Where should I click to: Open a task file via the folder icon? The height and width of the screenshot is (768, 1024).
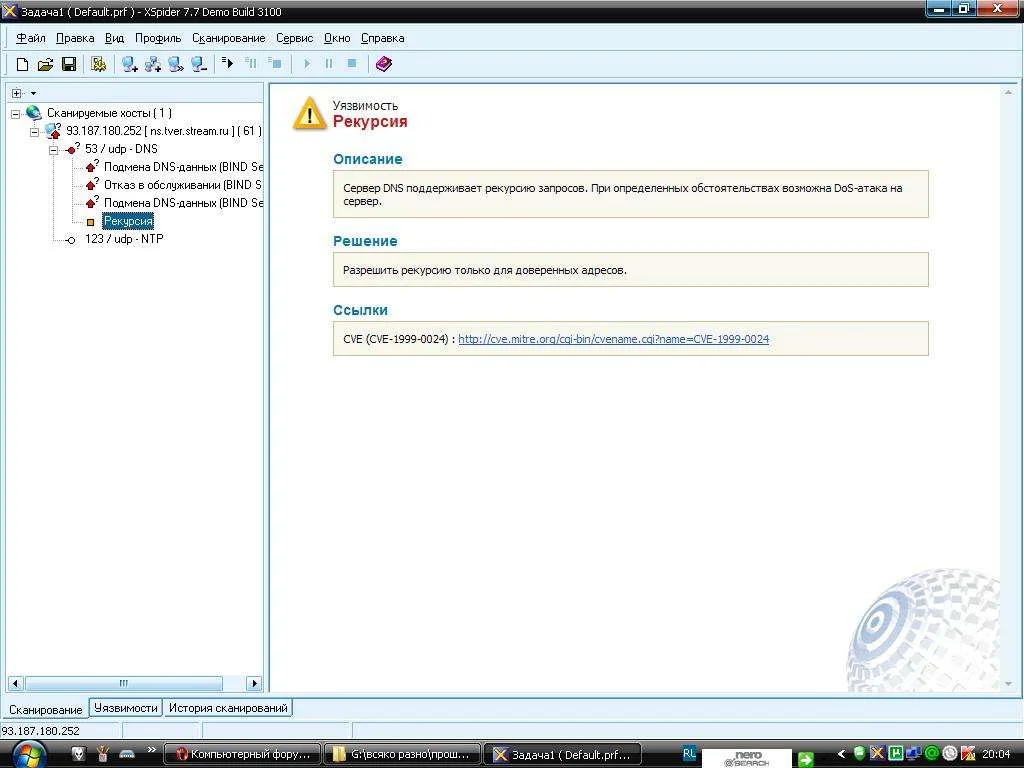[x=45, y=64]
